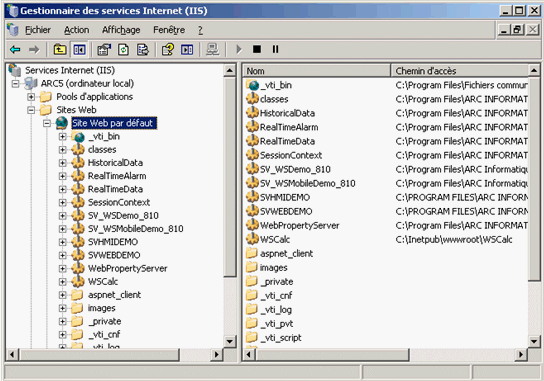Click the aspnet_client folder icon in tree
The image size is (544, 381).
point(77,295)
